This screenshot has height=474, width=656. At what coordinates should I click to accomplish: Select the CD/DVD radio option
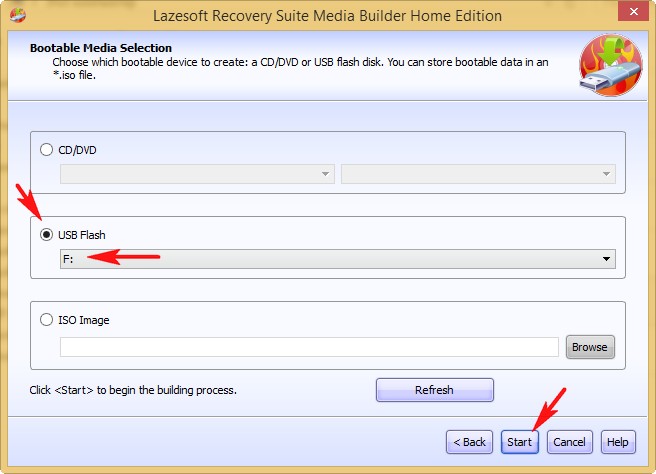pyautogui.click(x=46, y=150)
